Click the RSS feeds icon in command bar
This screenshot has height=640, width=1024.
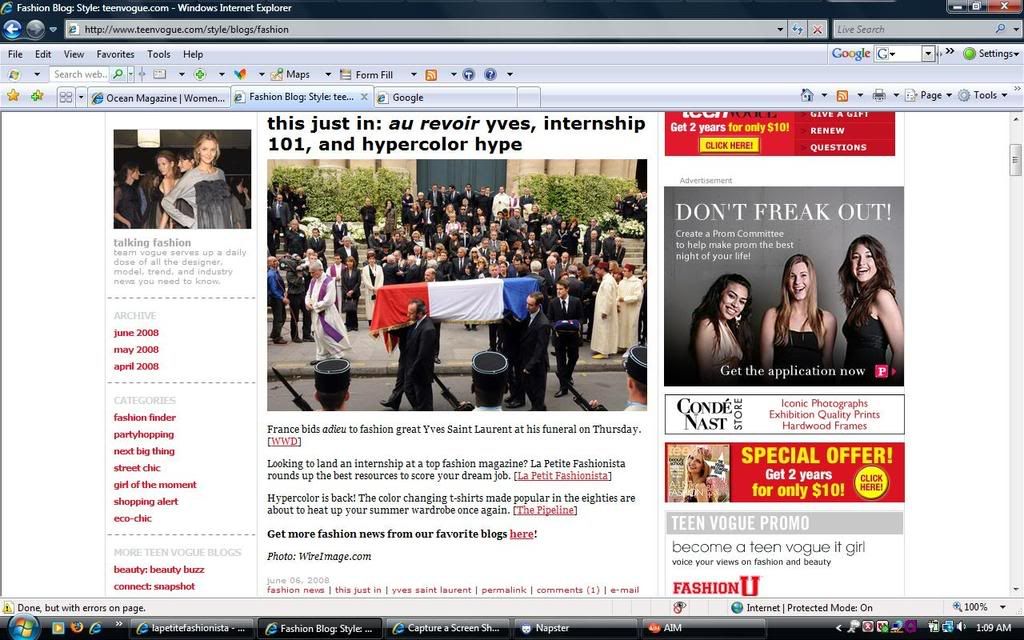pyautogui.click(x=842, y=95)
